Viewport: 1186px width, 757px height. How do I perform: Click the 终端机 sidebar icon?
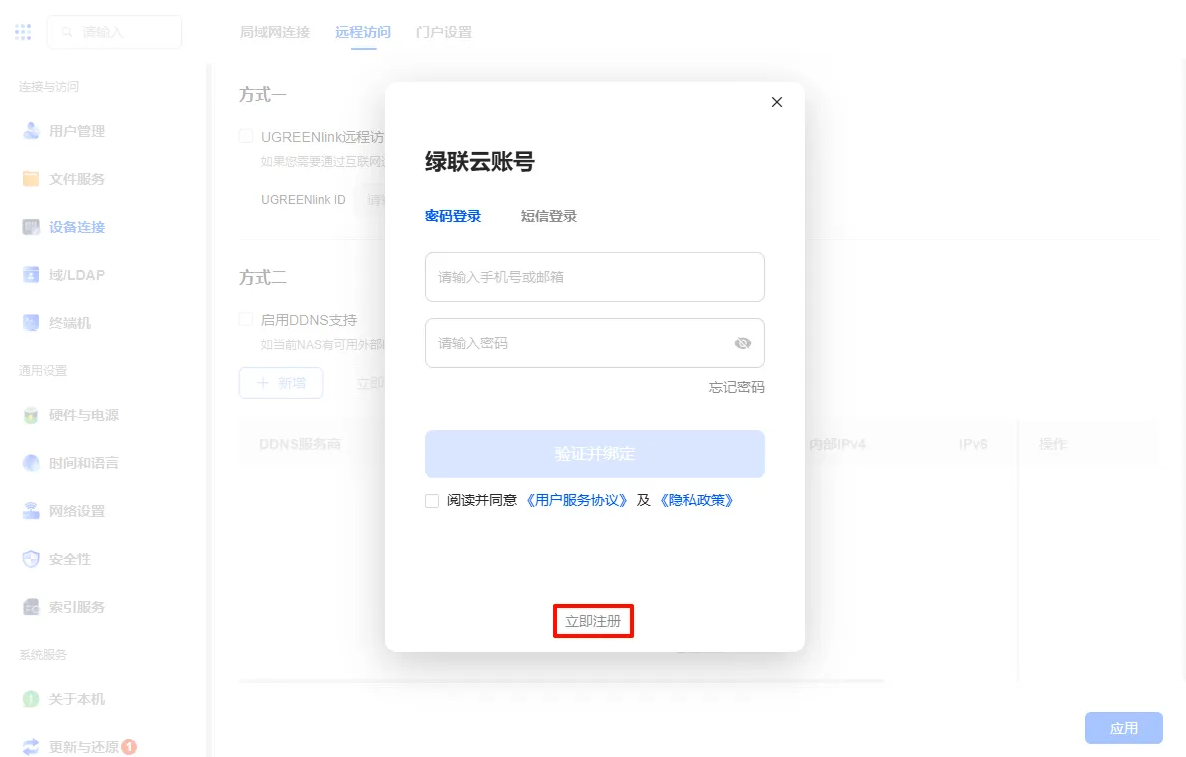(x=31, y=323)
